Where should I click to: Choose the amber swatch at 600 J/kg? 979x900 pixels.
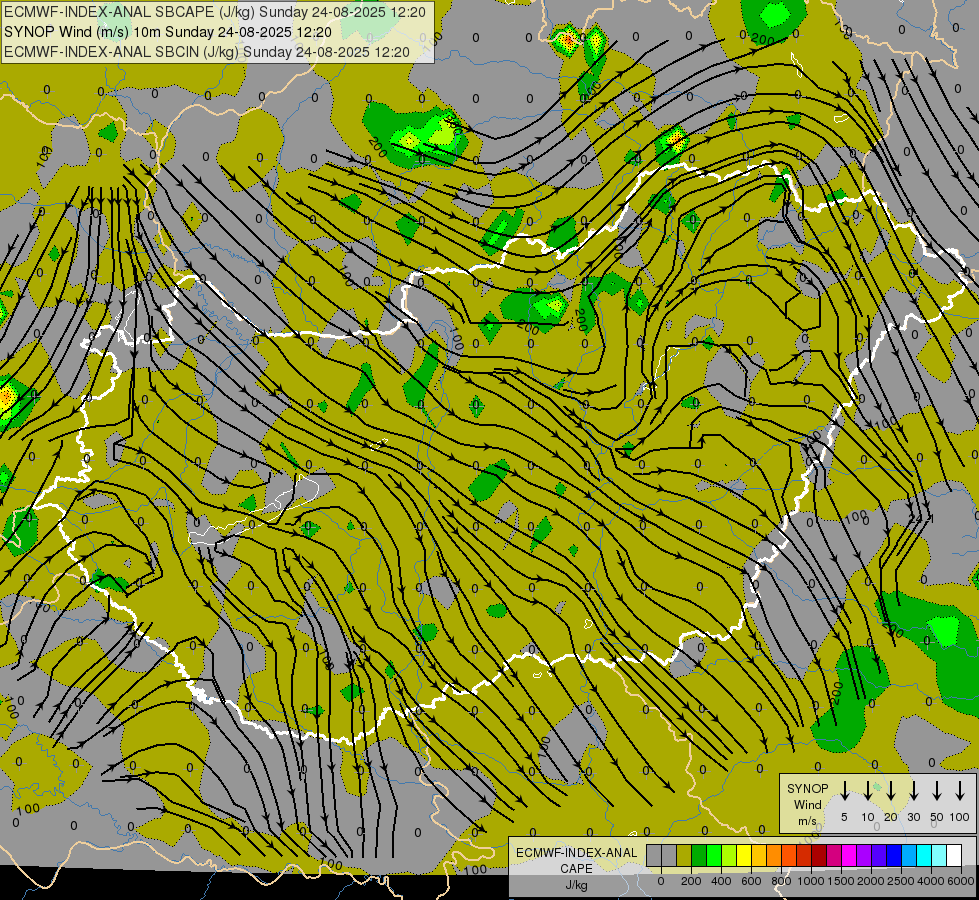(x=759, y=856)
